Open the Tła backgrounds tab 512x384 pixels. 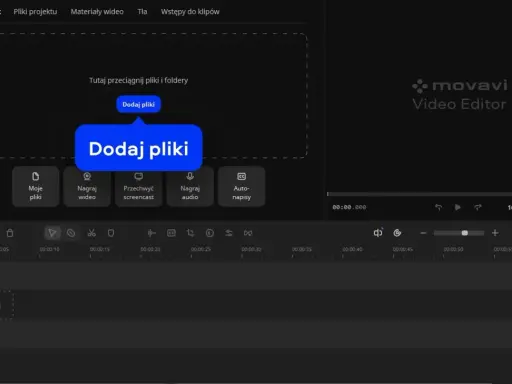coord(142,12)
